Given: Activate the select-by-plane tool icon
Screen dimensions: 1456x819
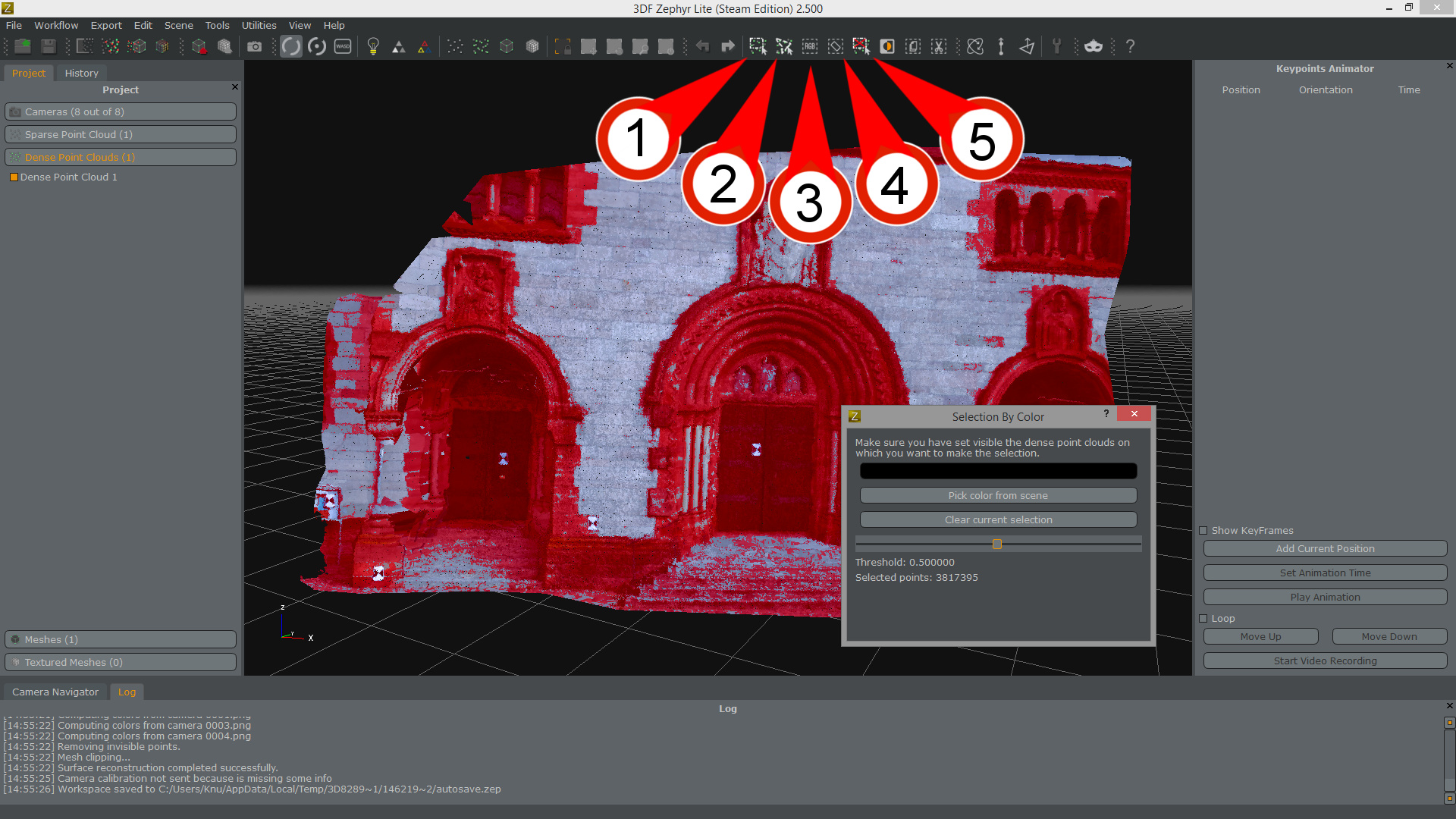Looking at the screenshot, I should coord(836,46).
